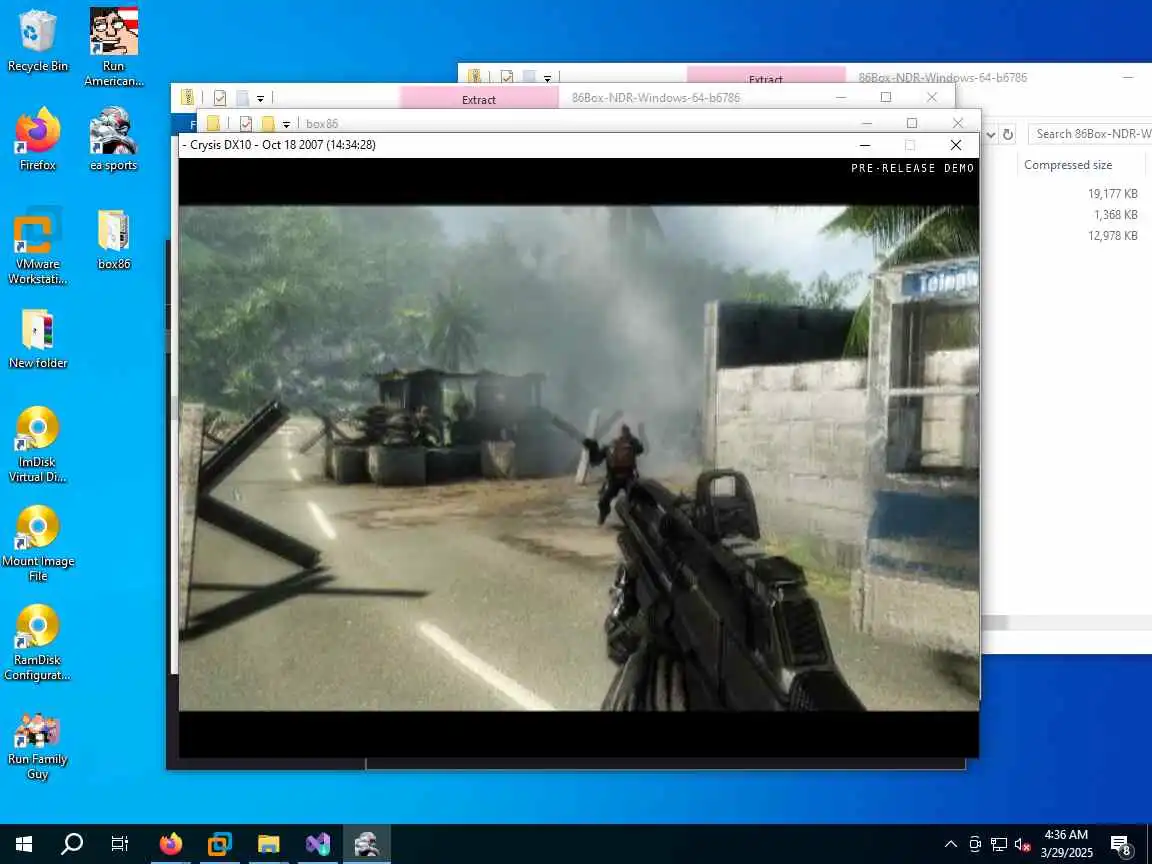Viewport: 1152px width, 864px height.
Task: Open Extract tab in rearmost 86Box window
Action: click(x=766, y=75)
